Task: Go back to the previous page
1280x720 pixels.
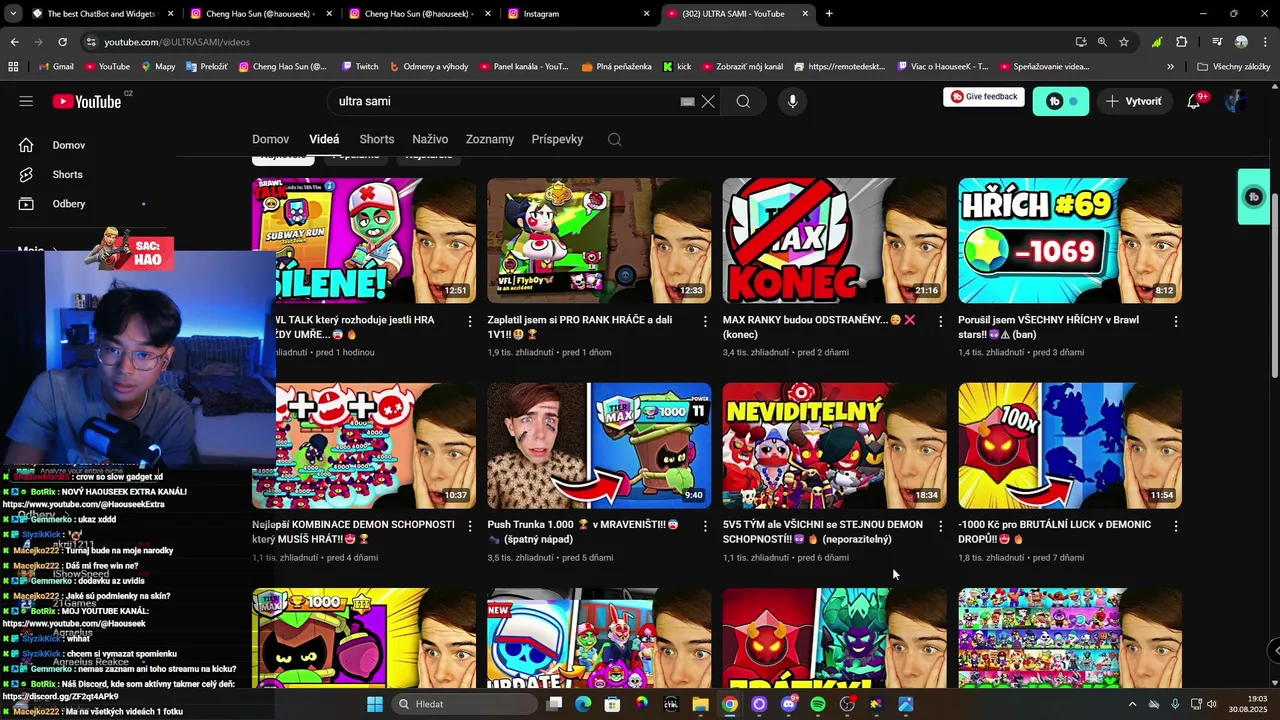Action: [14, 42]
